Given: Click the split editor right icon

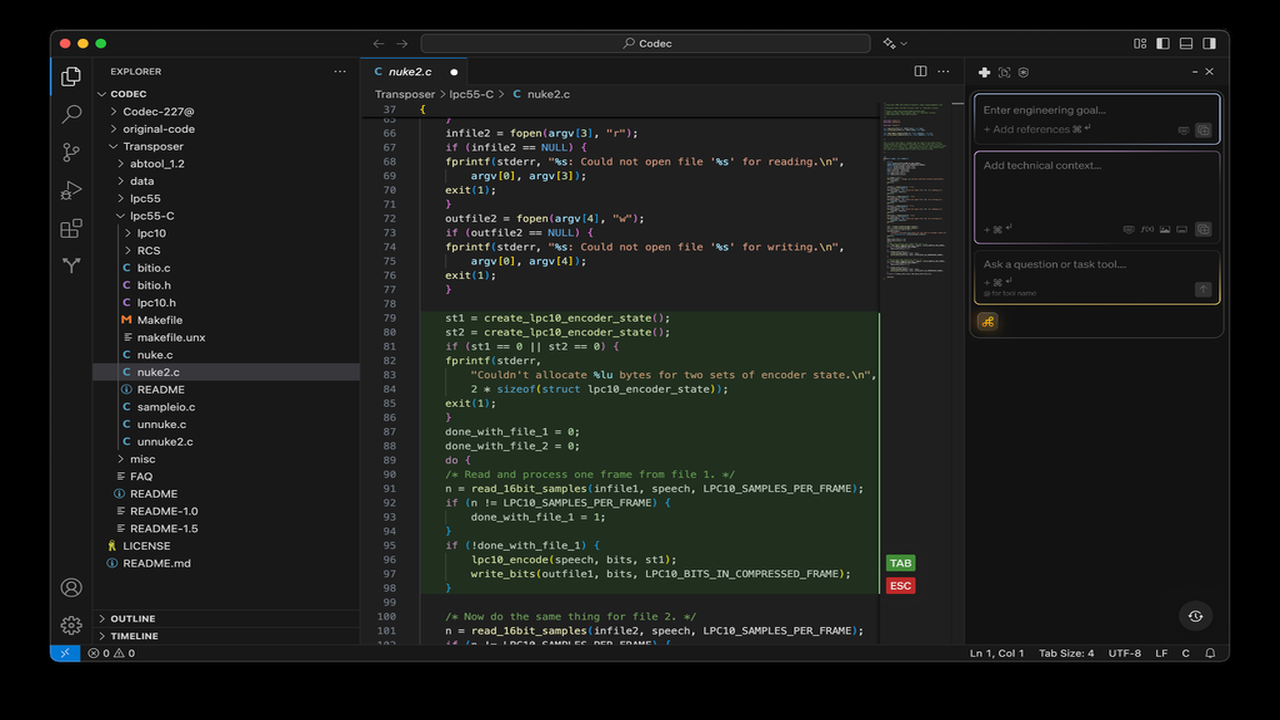Looking at the screenshot, I should click(x=920, y=71).
